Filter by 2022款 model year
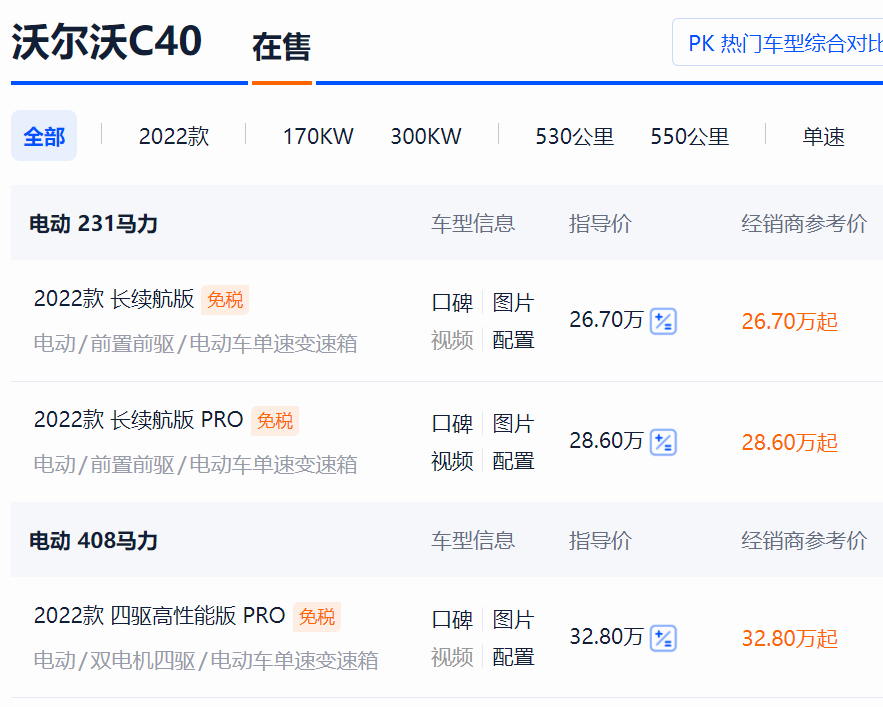 click(x=174, y=136)
